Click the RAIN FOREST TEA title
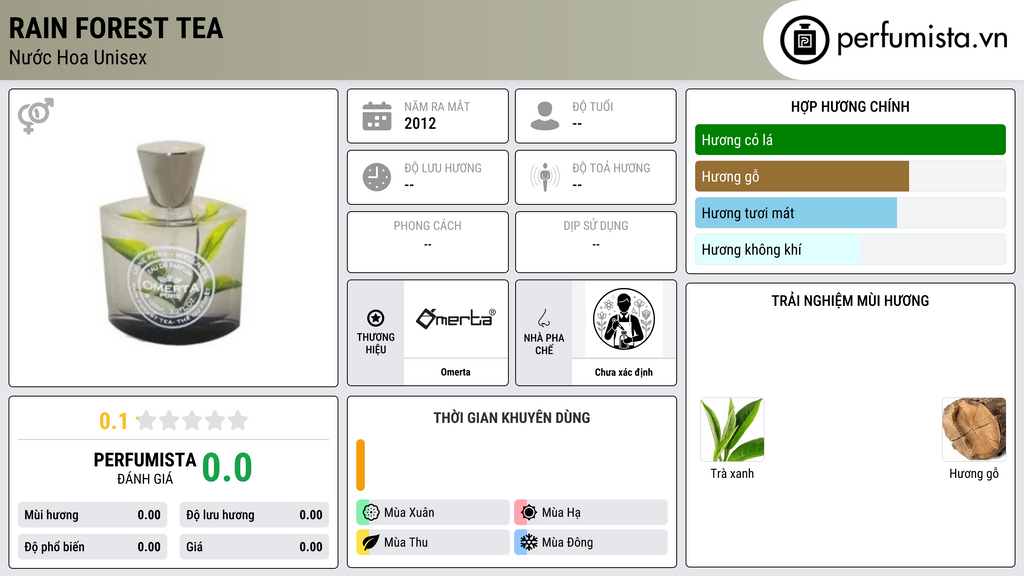Viewport: 1024px width, 576px height. (116, 28)
